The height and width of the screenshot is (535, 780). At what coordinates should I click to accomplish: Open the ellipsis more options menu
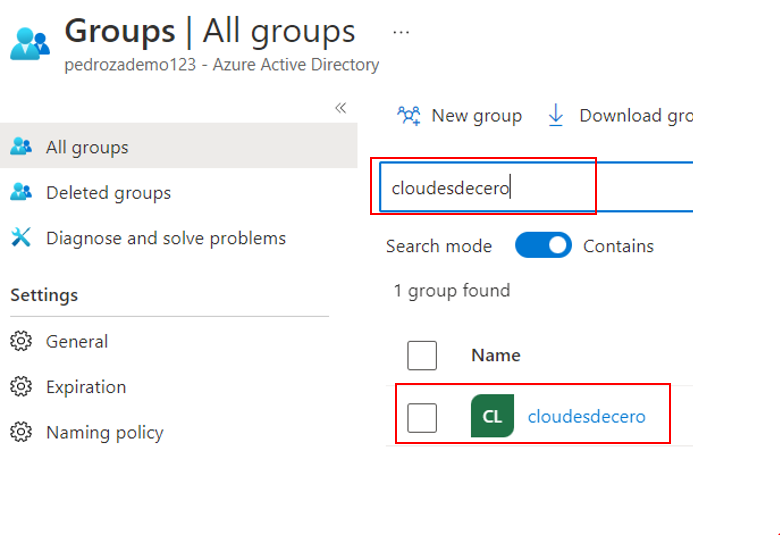coord(401,32)
